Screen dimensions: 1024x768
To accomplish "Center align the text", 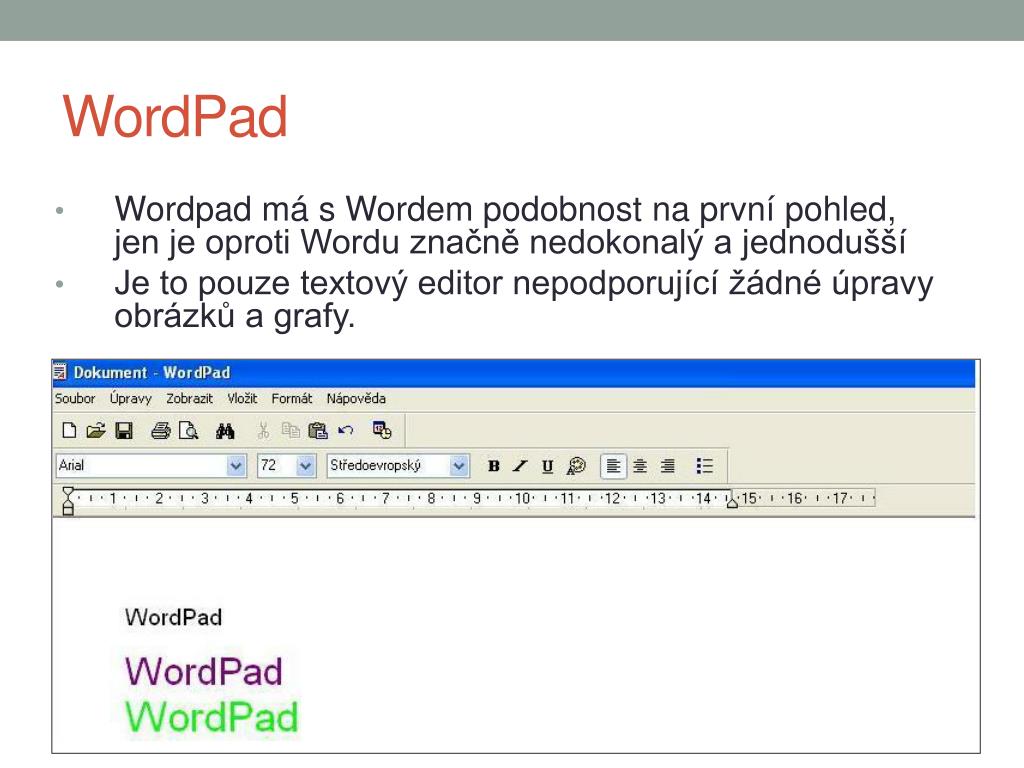I will tap(640, 466).
